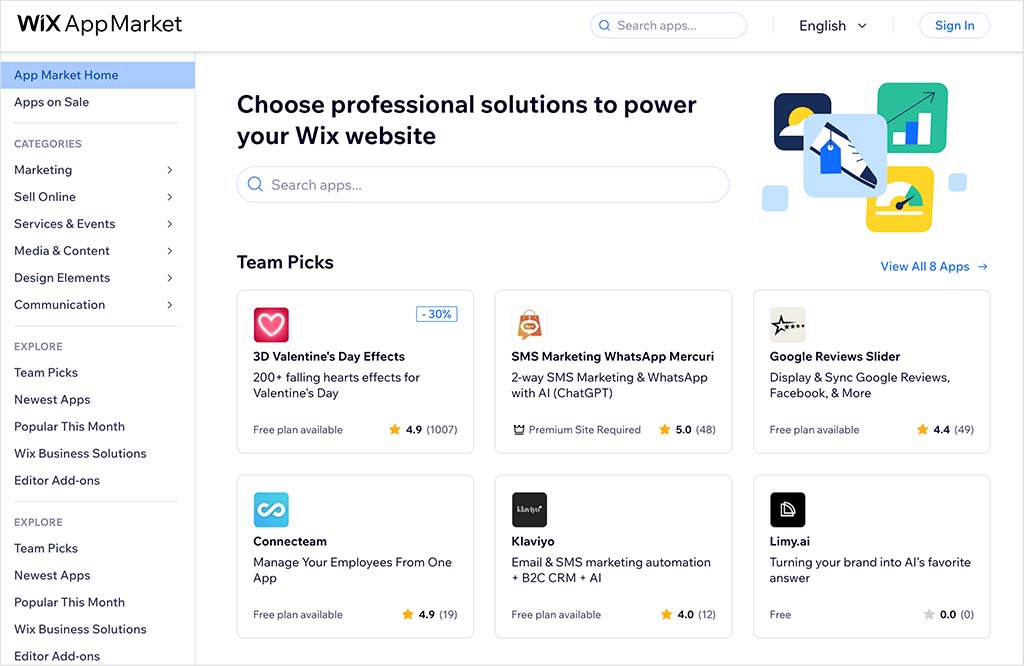The image size is (1024, 666).
Task: Click the Sign In button
Action: [x=954, y=25]
